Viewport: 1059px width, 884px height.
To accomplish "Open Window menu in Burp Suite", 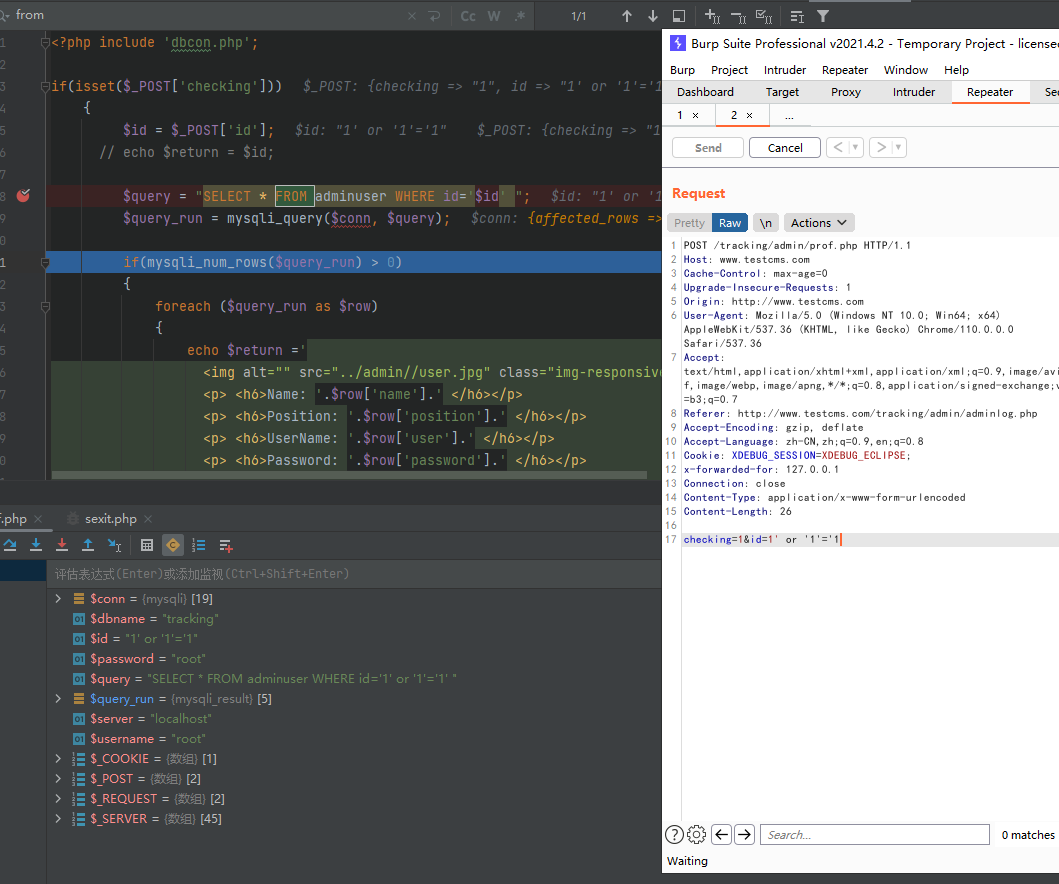I will (x=906, y=70).
